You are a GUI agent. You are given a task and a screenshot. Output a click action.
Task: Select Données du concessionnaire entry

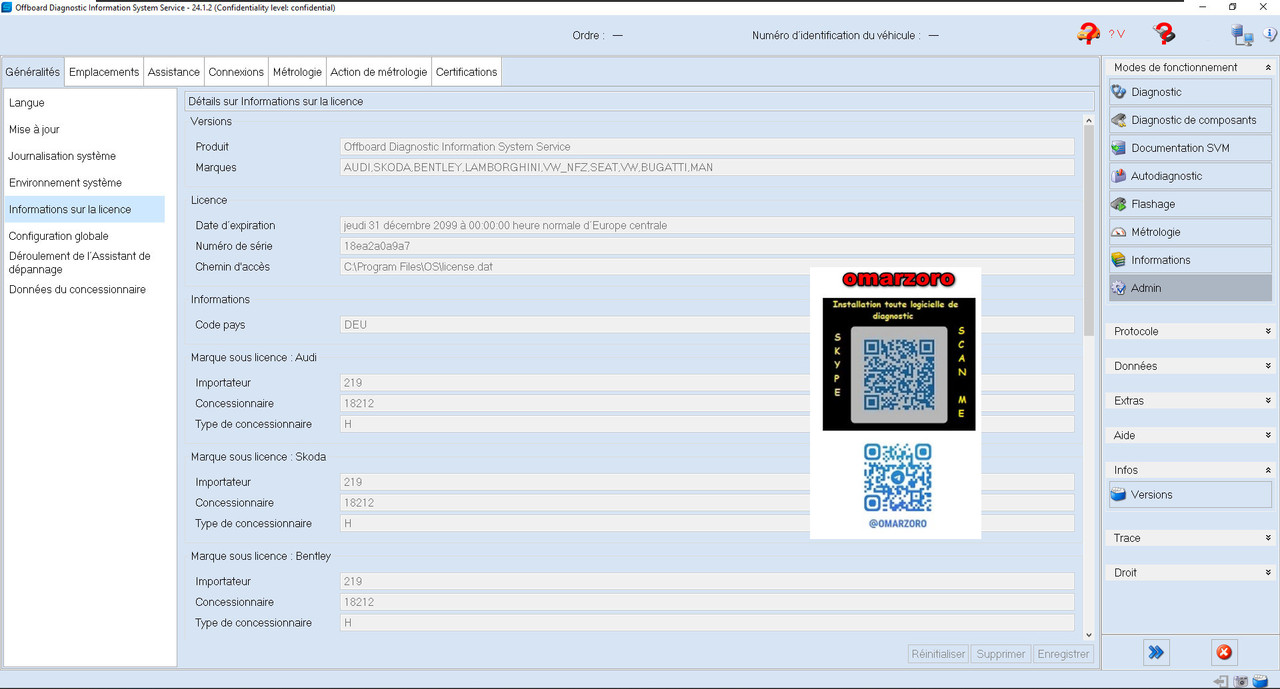pos(85,290)
